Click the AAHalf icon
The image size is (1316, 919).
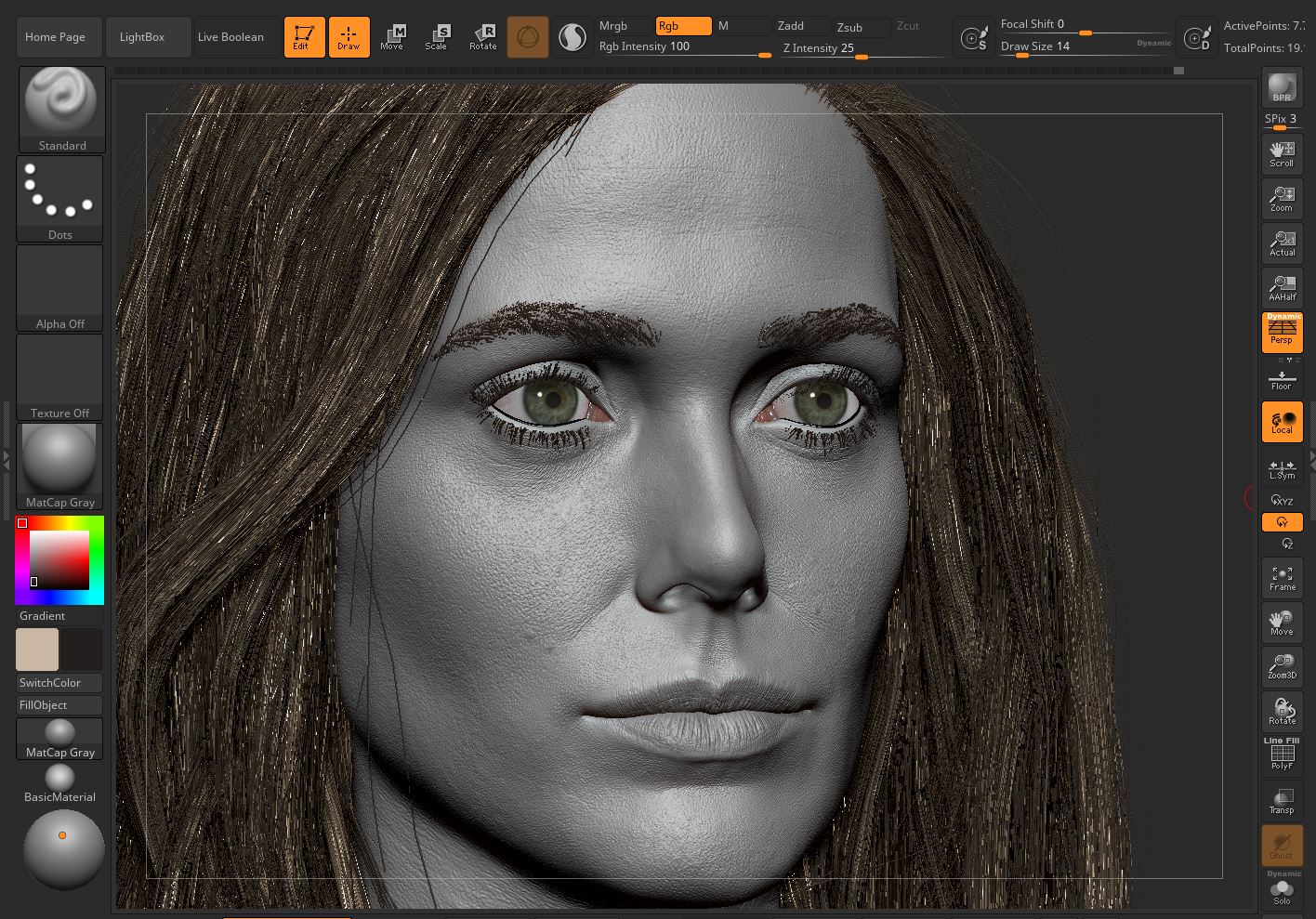click(x=1283, y=288)
